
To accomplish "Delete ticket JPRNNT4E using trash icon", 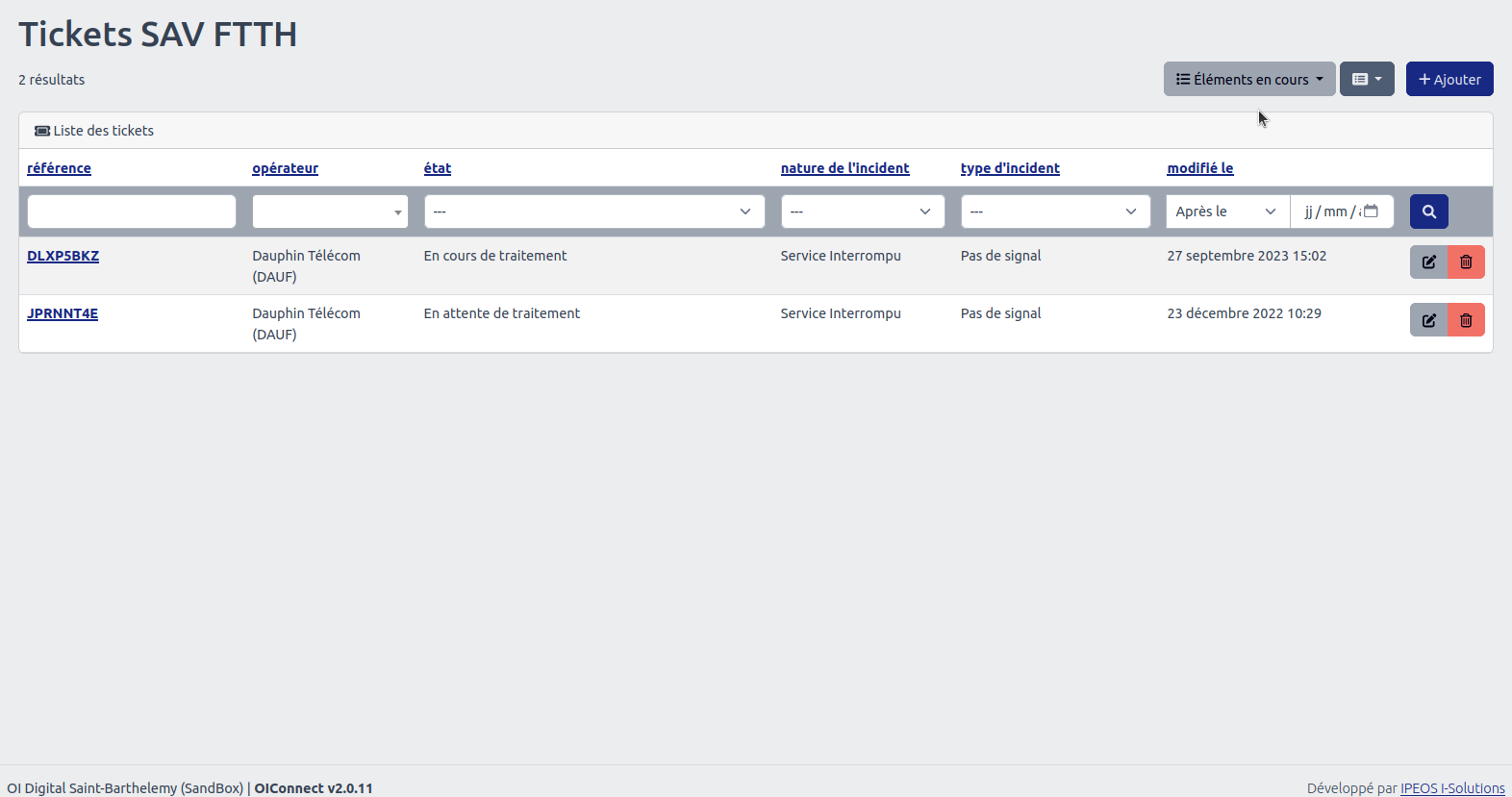I will click(1466, 320).
